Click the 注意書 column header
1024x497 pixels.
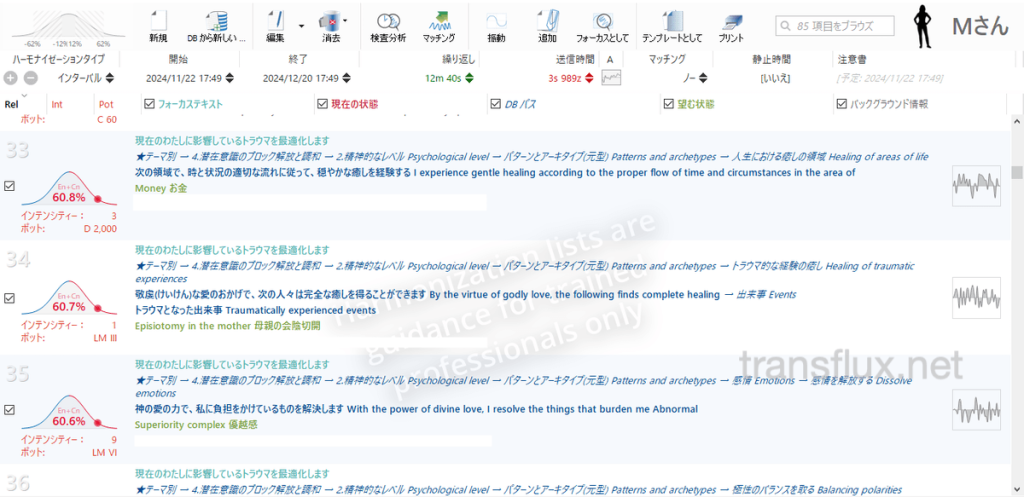(852, 59)
